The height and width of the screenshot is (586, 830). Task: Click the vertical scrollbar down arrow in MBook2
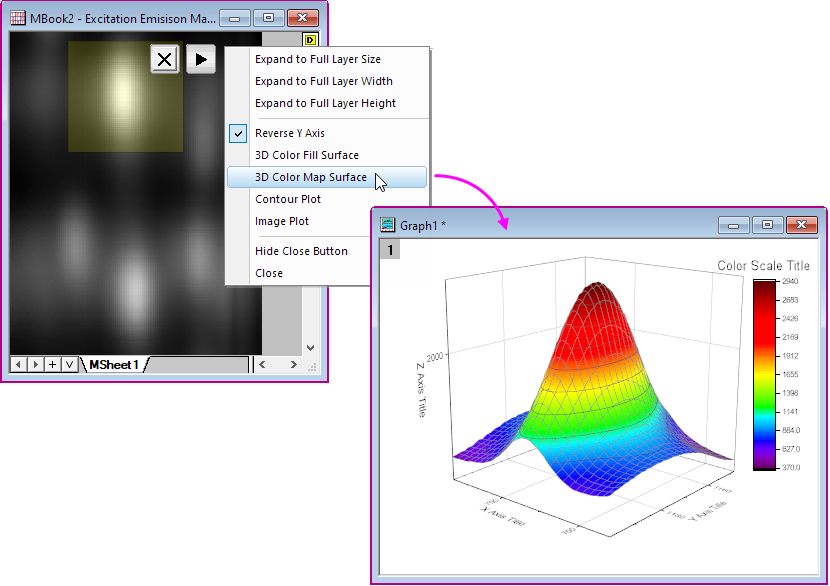(310, 348)
